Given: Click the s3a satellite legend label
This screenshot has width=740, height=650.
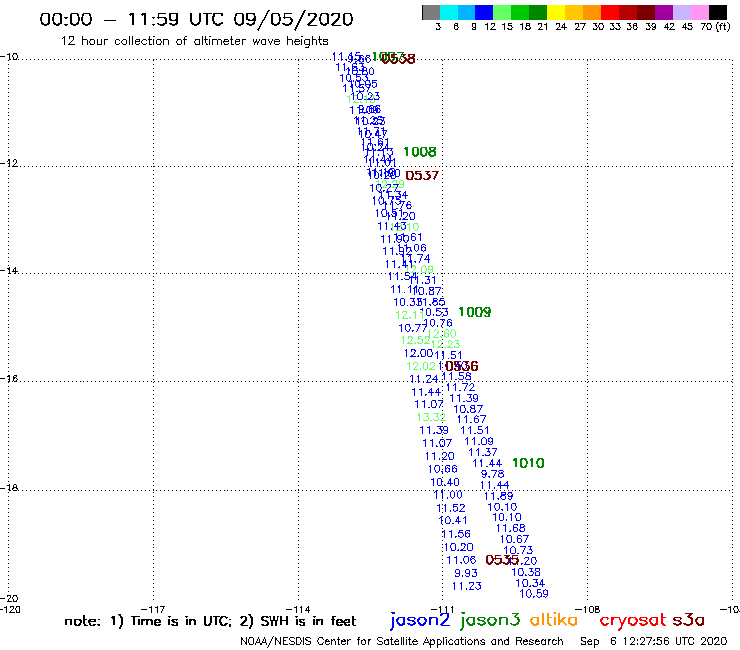Looking at the screenshot, I should pyautogui.click(x=689, y=620).
